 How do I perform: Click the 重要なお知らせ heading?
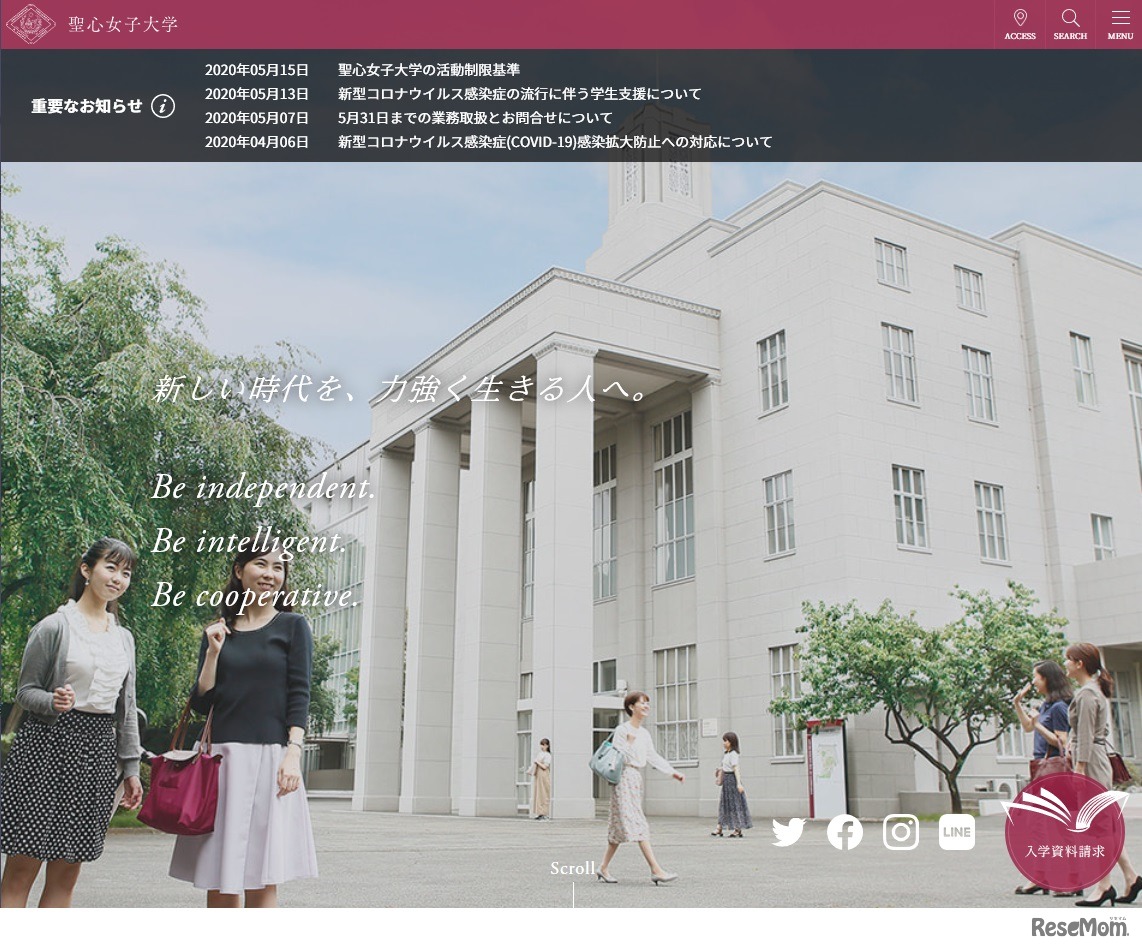87,106
